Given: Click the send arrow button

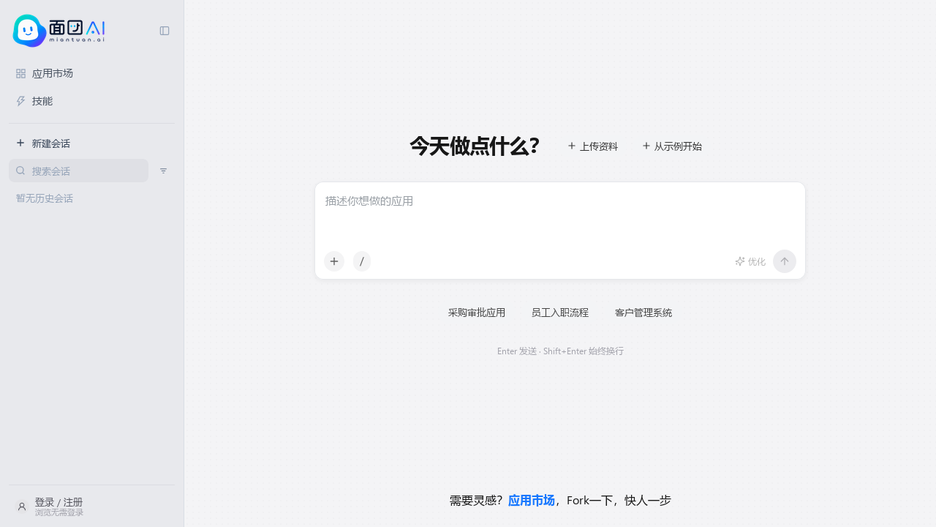Looking at the screenshot, I should click(x=784, y=261).
